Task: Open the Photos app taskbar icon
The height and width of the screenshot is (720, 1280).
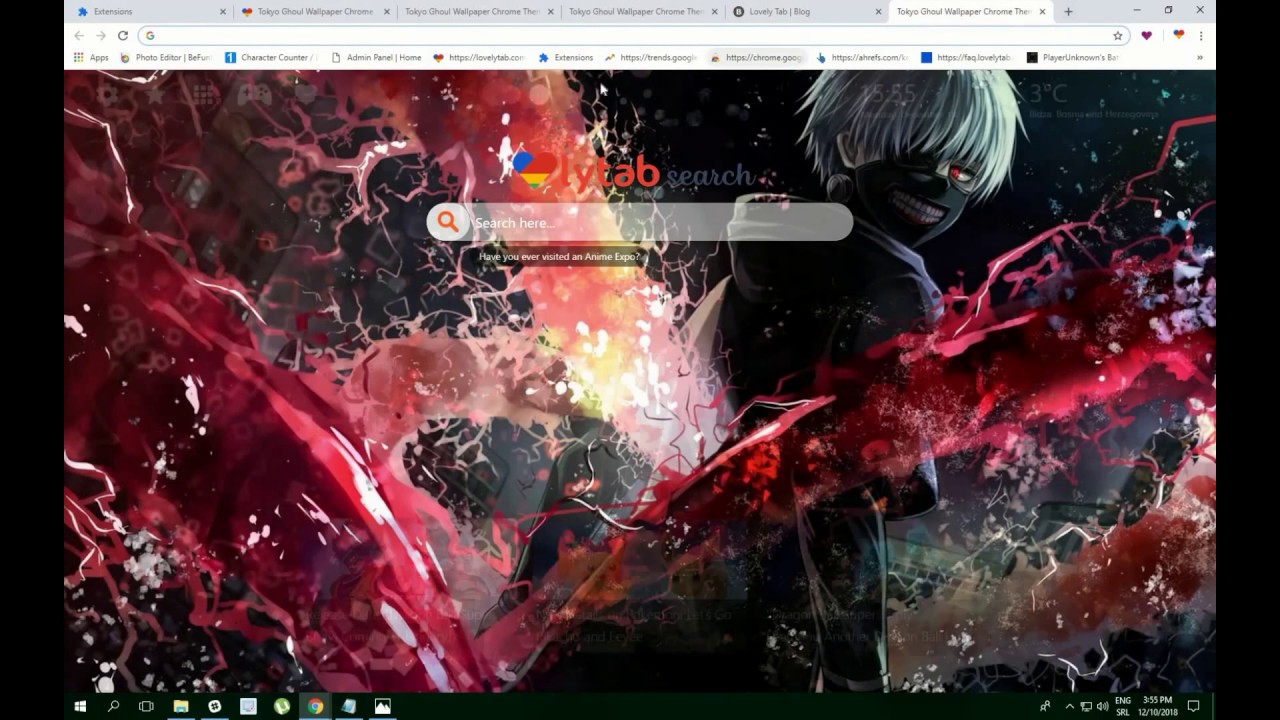Action: [382, 706]
